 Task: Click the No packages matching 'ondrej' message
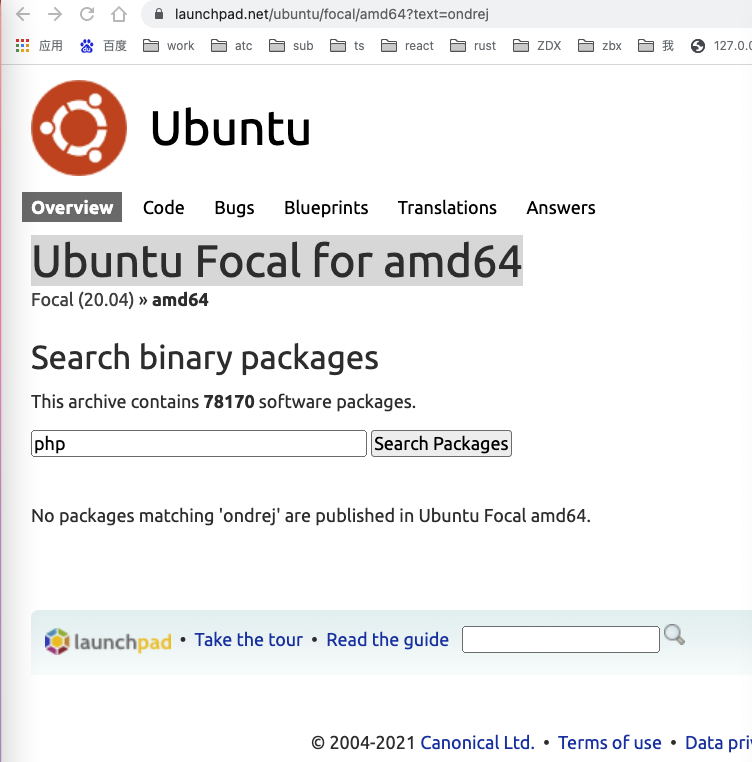point(311,516)
